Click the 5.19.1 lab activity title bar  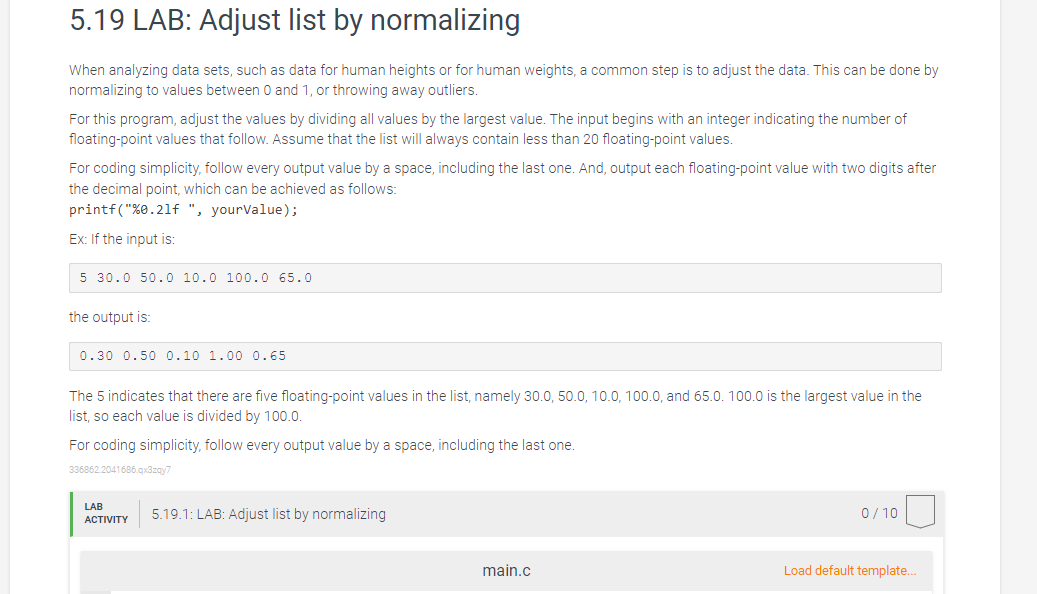coord(267,513)
